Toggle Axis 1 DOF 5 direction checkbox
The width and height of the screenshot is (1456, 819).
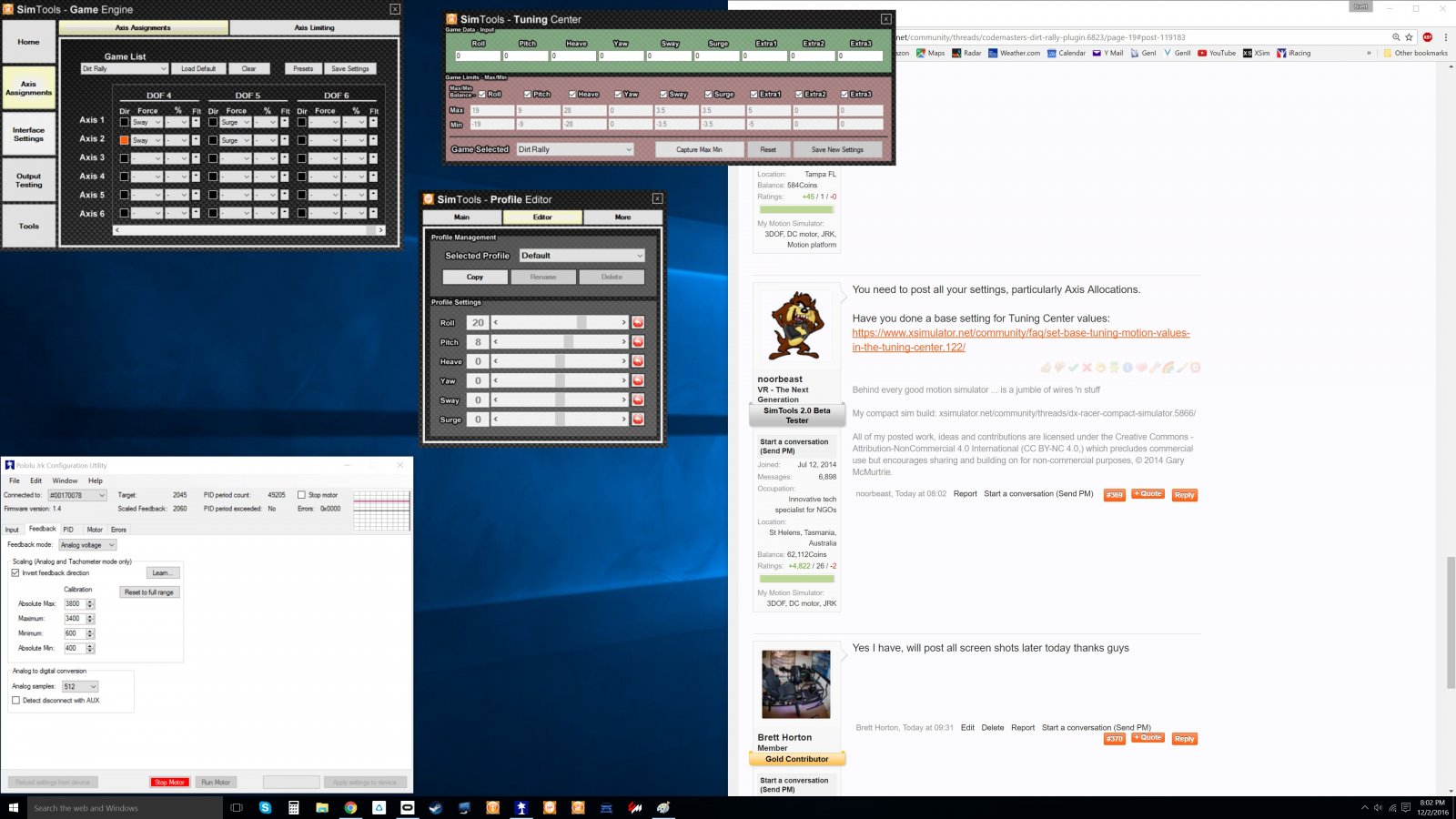213,122
